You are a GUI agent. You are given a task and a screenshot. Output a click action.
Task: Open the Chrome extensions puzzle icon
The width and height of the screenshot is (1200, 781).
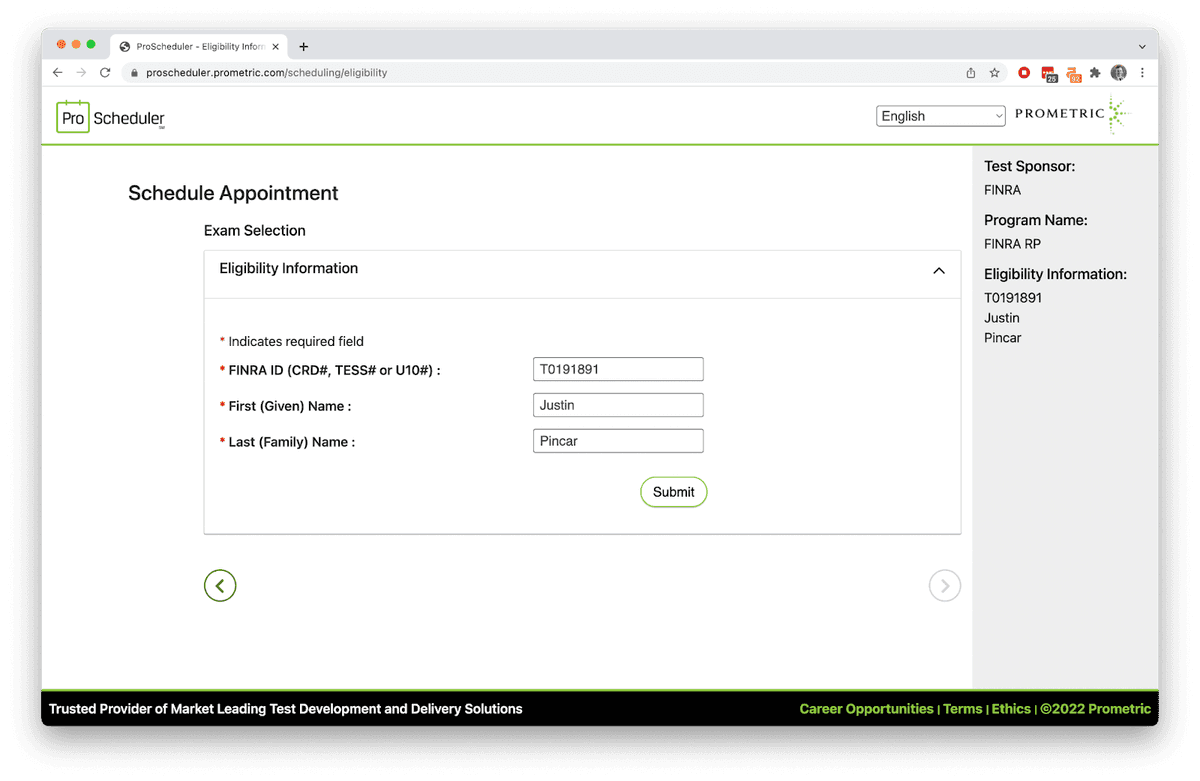(x=1095, y=73)
